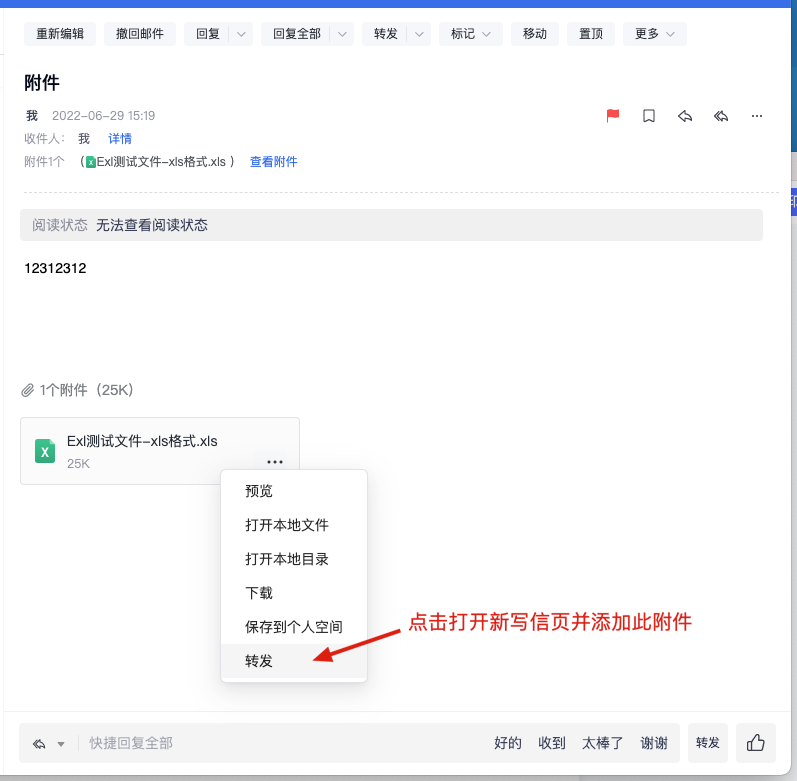Click the attachment card three-dots icon
Screen dimensions: 797x781
click(x=275, y=462)
